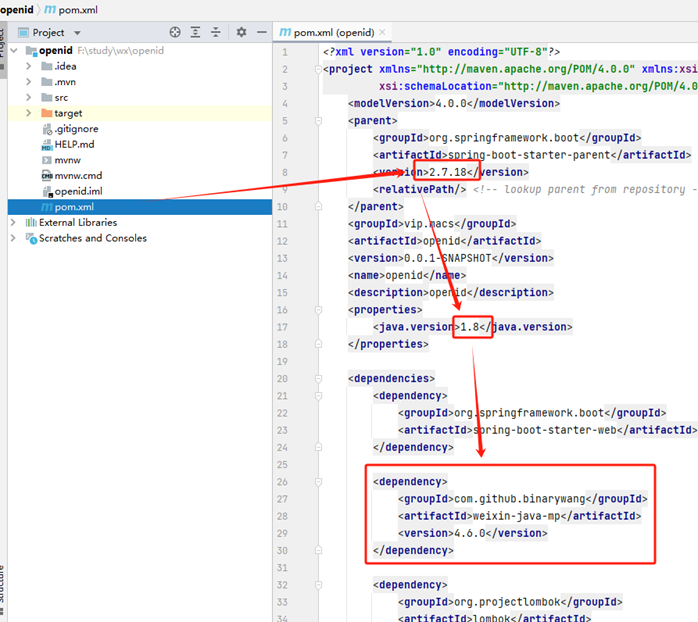Image resolution: width=698 pixels, height=622 pixels.
Task: Click the text spring-boot-starter-parent
Action: point(528,155)
